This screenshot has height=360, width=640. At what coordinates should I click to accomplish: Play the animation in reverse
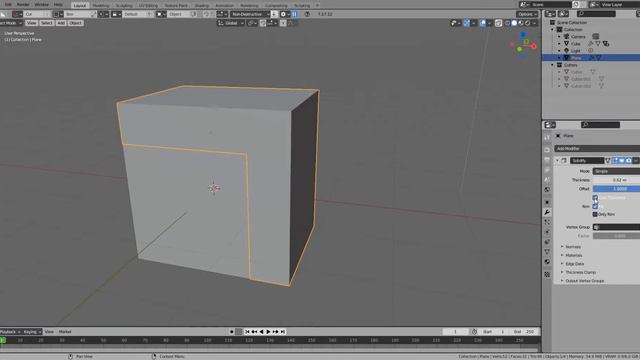pyautogui.click(x=262, y=332)
